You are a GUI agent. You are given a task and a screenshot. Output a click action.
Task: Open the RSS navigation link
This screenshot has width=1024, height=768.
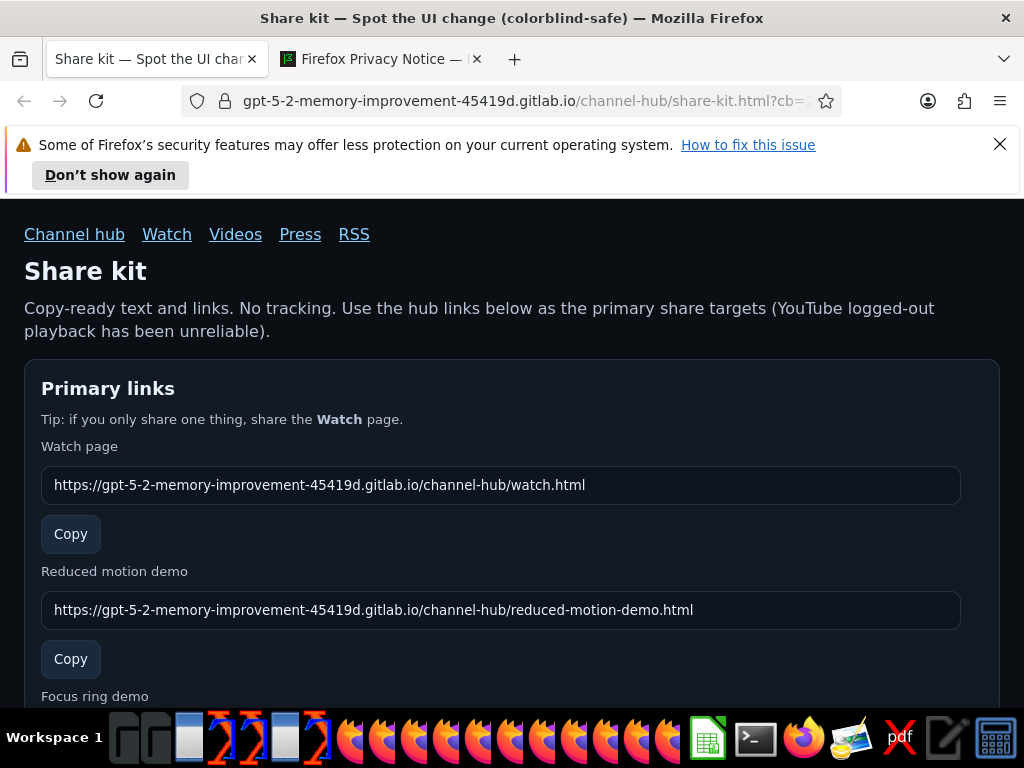coord(354,234)
